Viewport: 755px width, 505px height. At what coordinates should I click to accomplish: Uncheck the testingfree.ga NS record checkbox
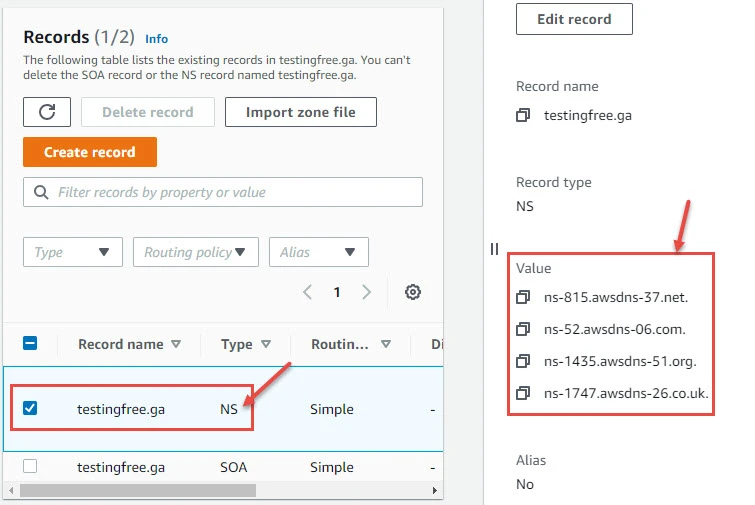(x=30, y=408)
